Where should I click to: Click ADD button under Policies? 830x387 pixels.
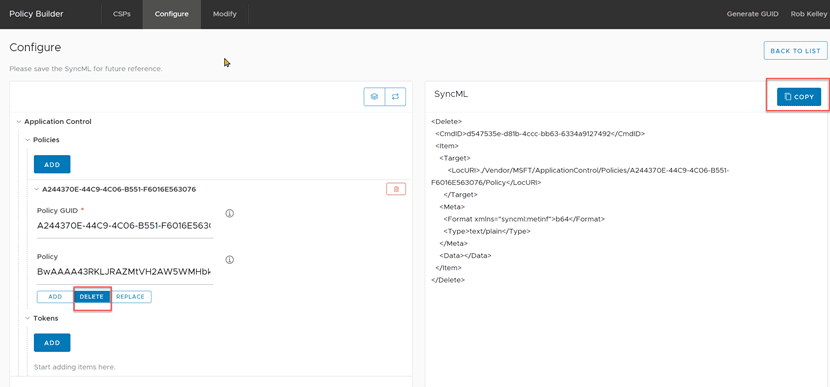click(52, 165)
